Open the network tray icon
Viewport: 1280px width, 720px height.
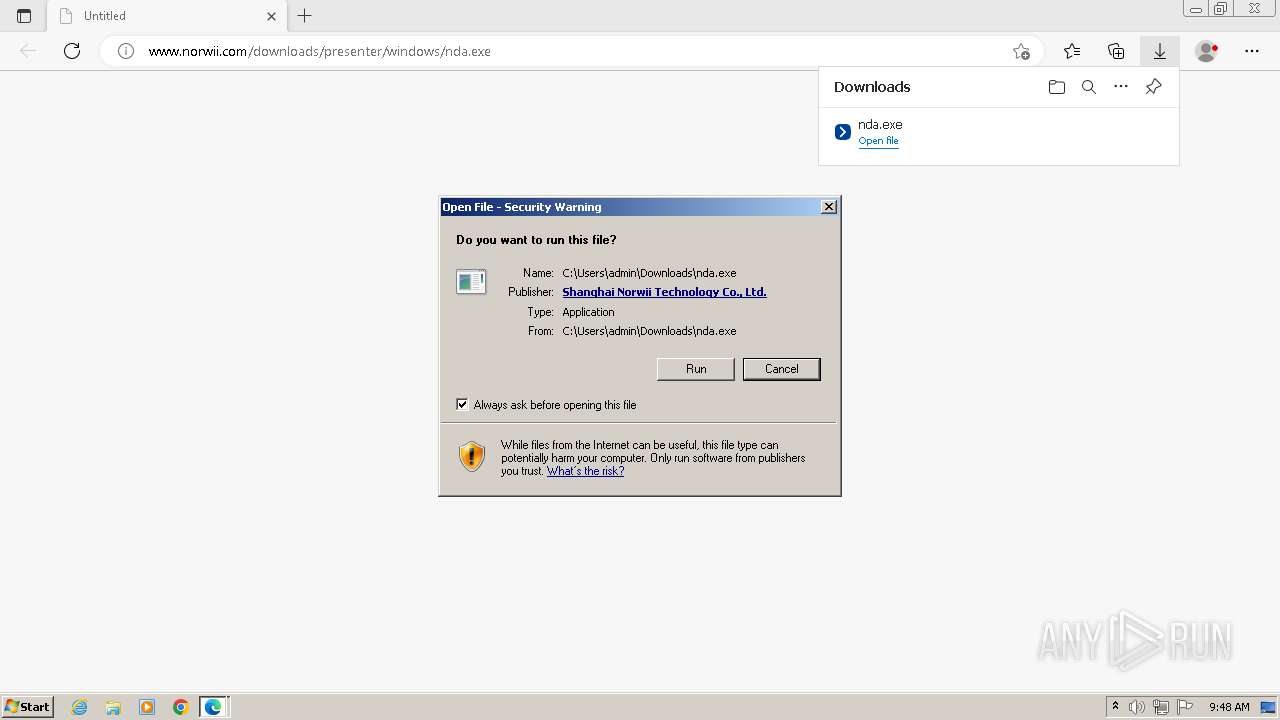click(x=1161, y=707)
